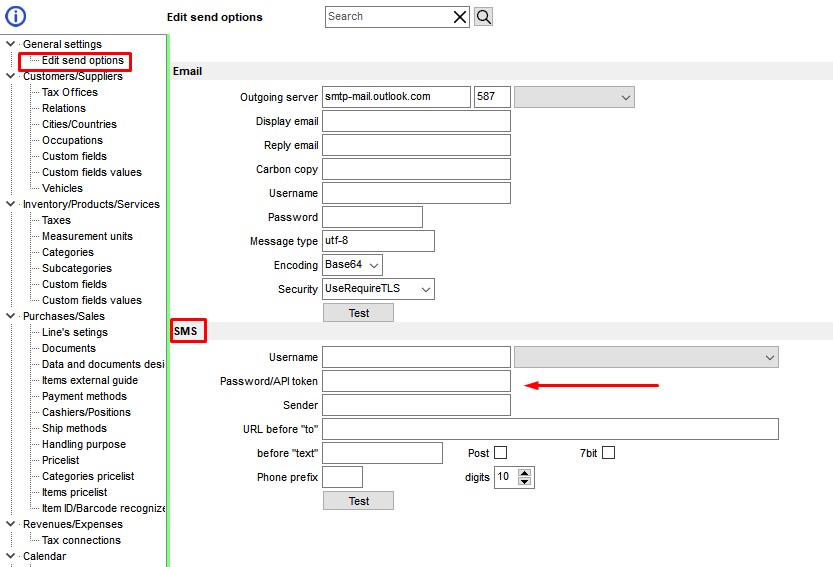
Task: Open Tax Offices in sidebar
Action: pos(69,92)
